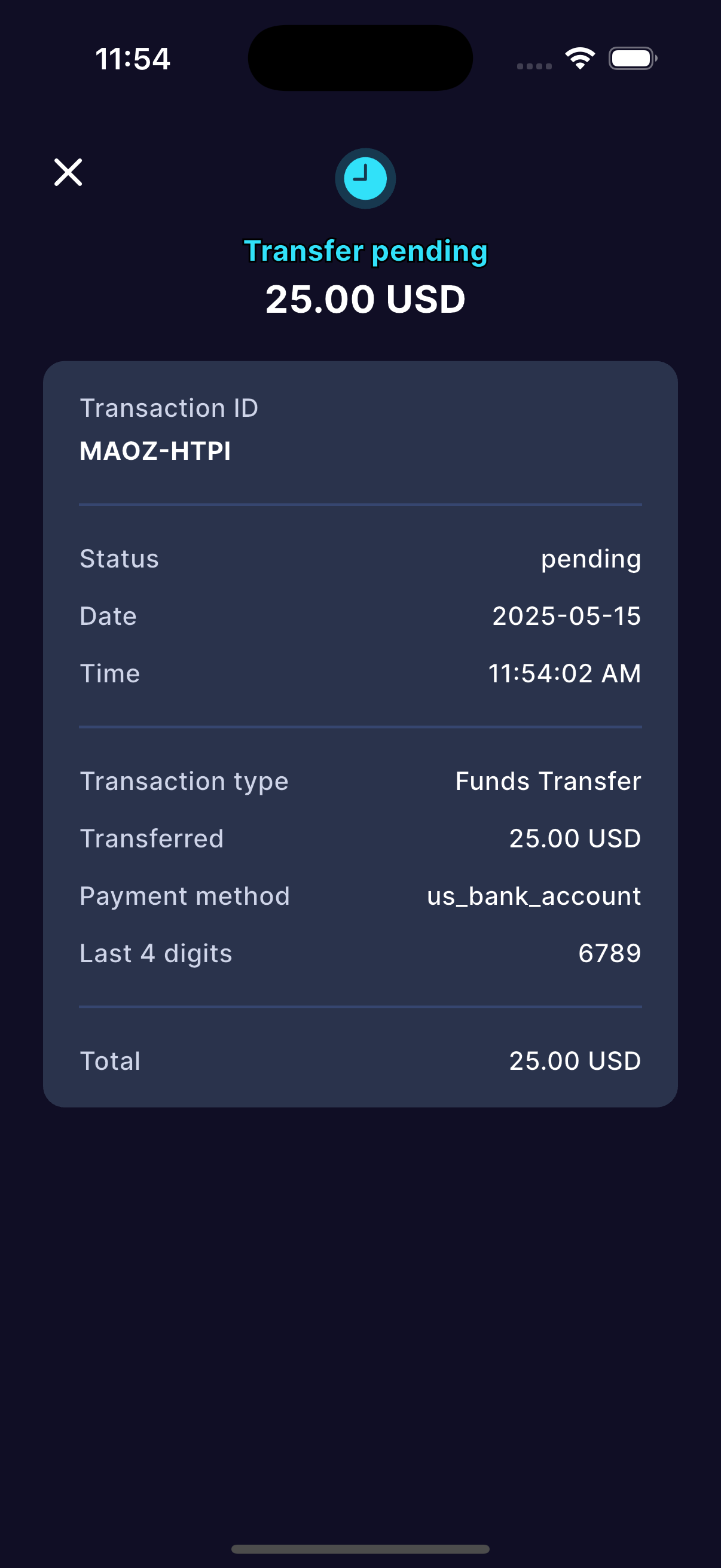
Task: Tap the Transferred amount value
Action: [x=575, y=838]
